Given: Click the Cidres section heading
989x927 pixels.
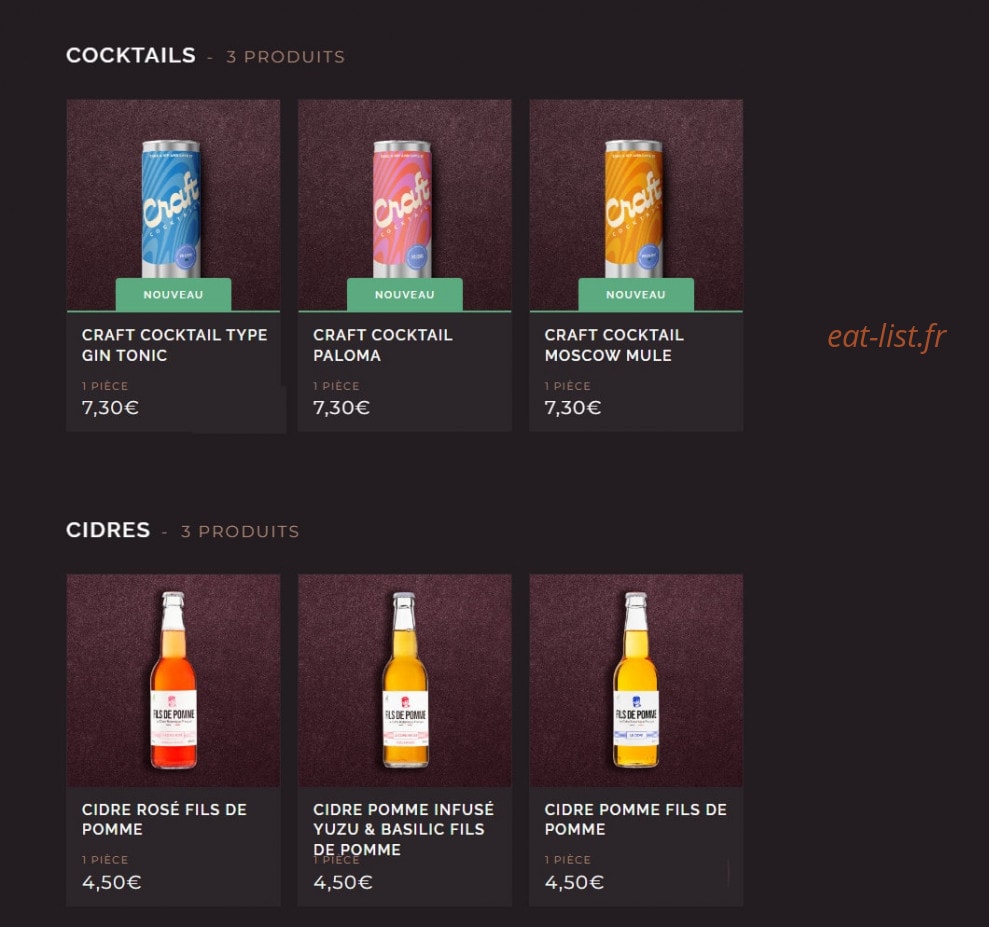Looking at the screenshot, I should (108, 530).
